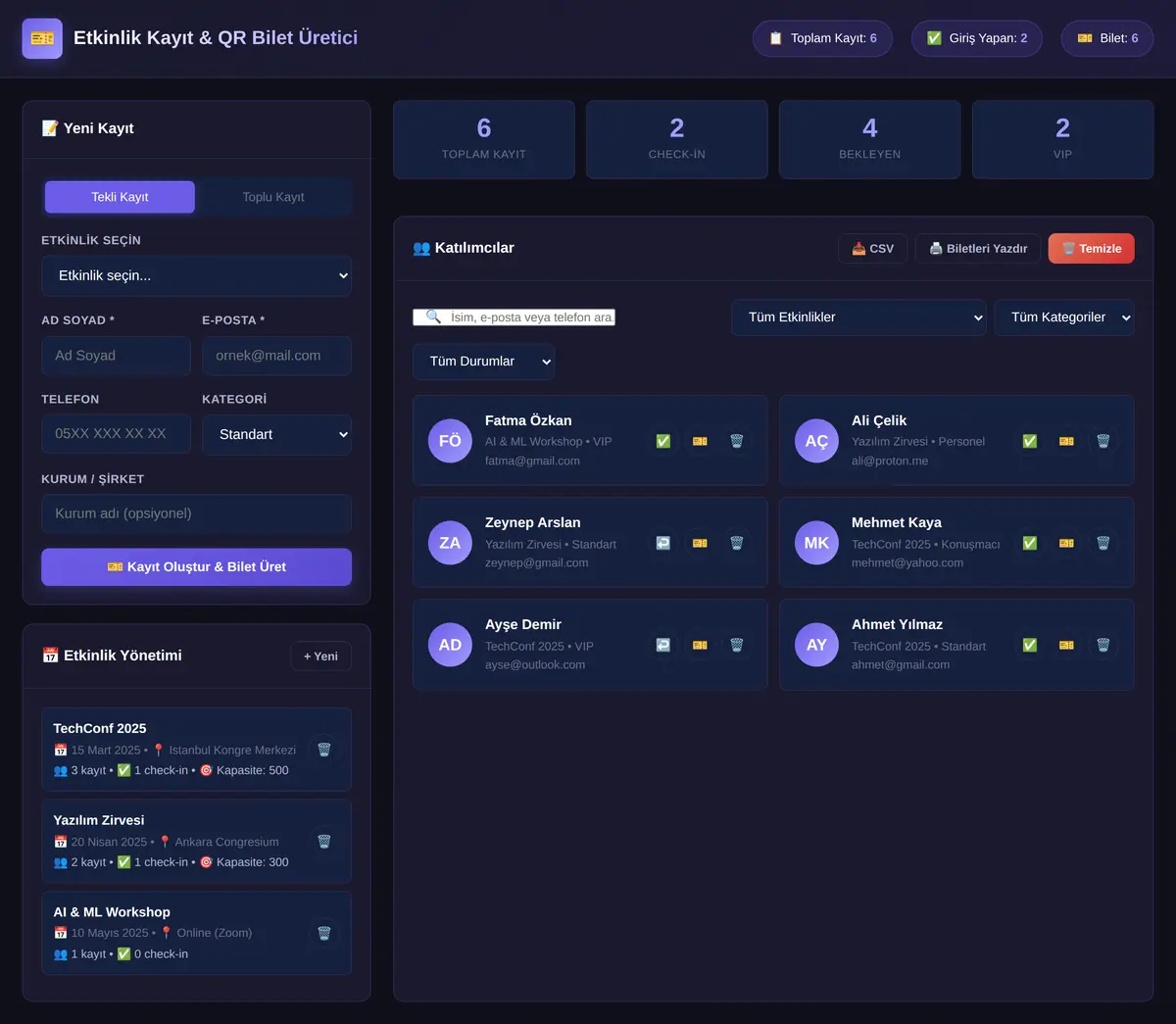Screen dimensions: 1176x1024
Task: Remove Ali Çelik from participants
Action: [1103, 441]
